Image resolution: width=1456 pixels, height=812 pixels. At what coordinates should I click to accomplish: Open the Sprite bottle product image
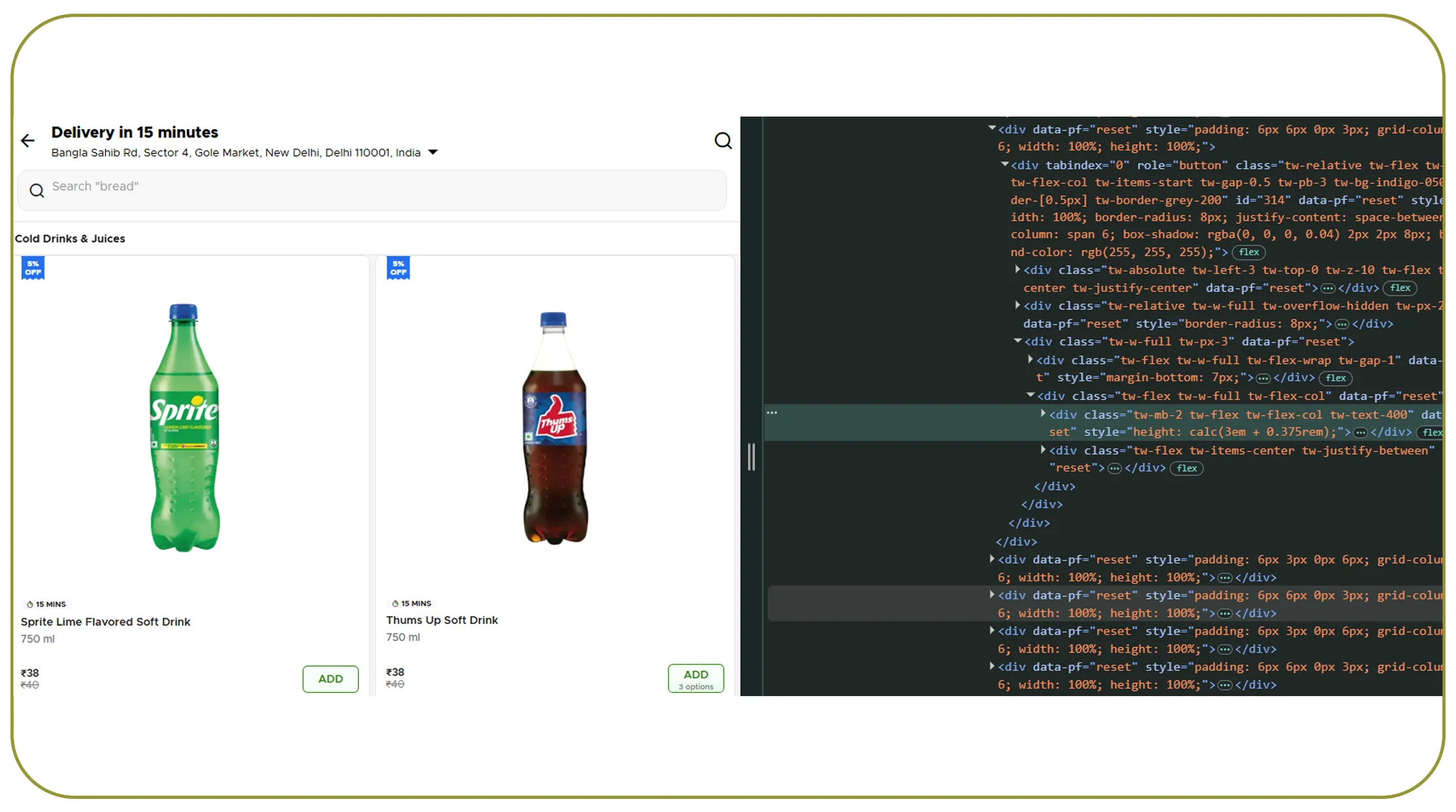pos(185,427)
